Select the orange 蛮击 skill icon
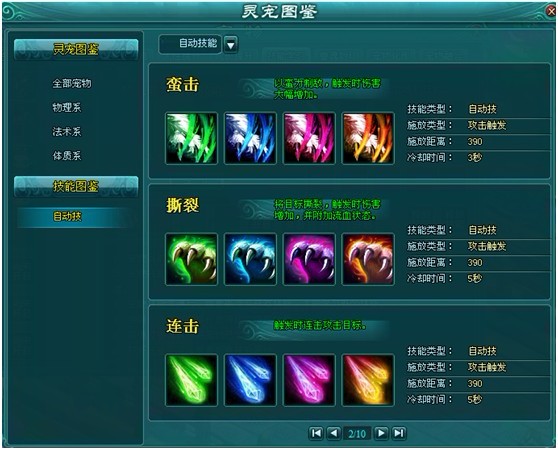558x450 pixels. click(x=368, y=138)
